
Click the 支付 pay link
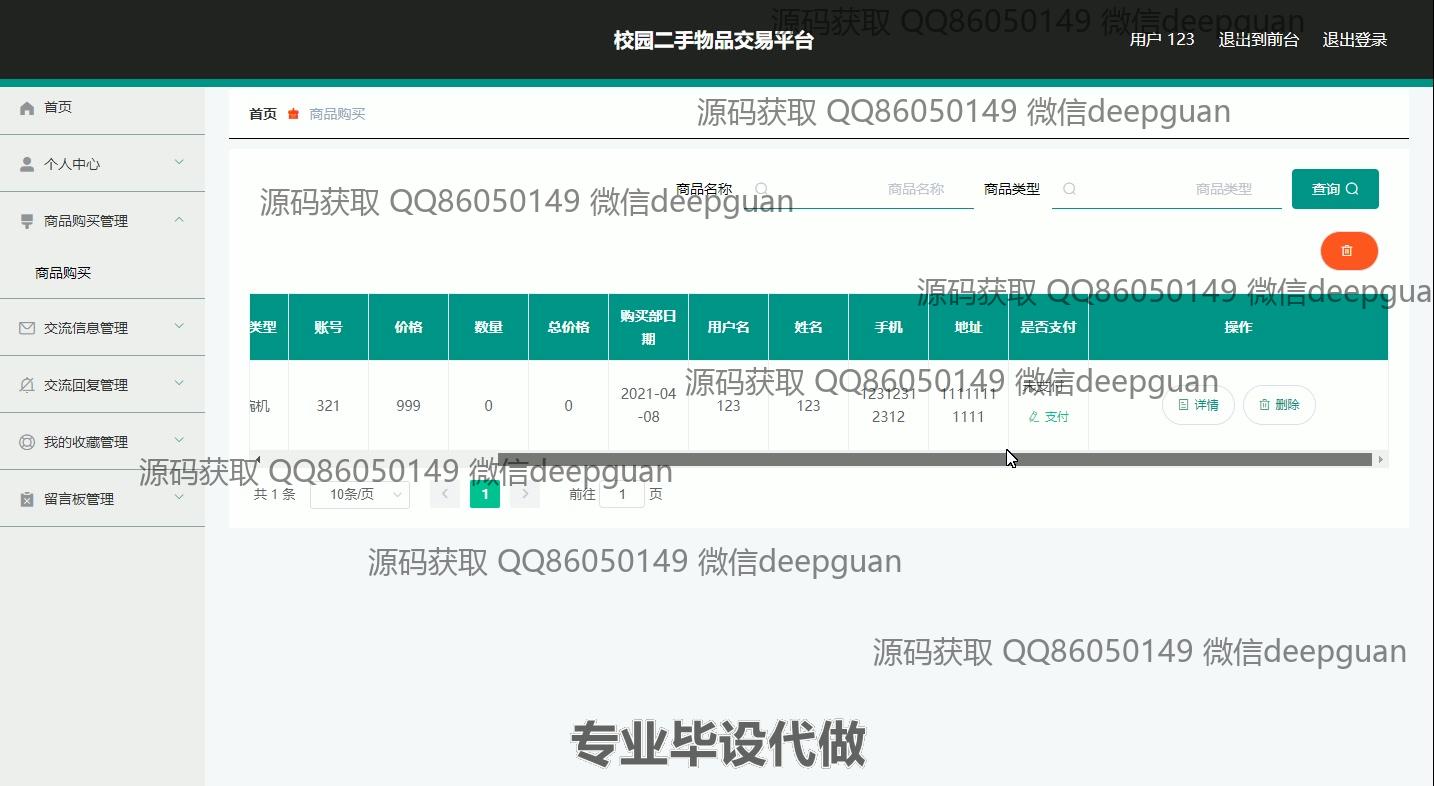[x=1048, y=417]
